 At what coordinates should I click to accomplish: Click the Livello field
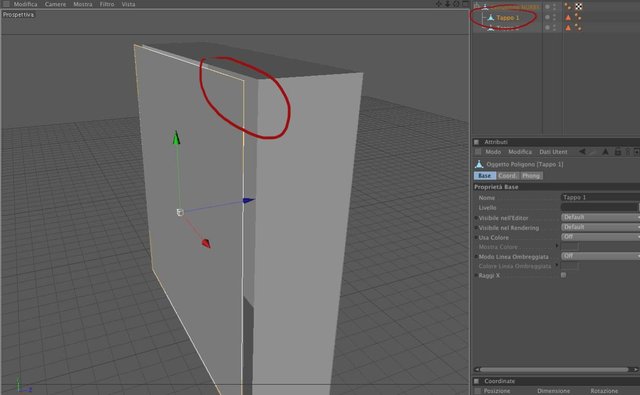[x=600, y=207]
